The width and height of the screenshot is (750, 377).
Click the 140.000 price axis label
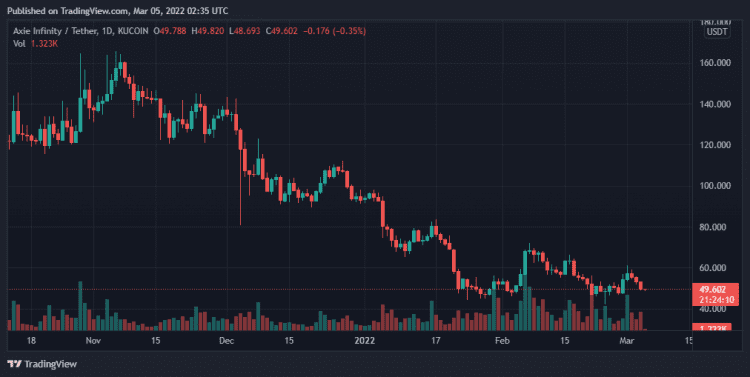(716, 104)
